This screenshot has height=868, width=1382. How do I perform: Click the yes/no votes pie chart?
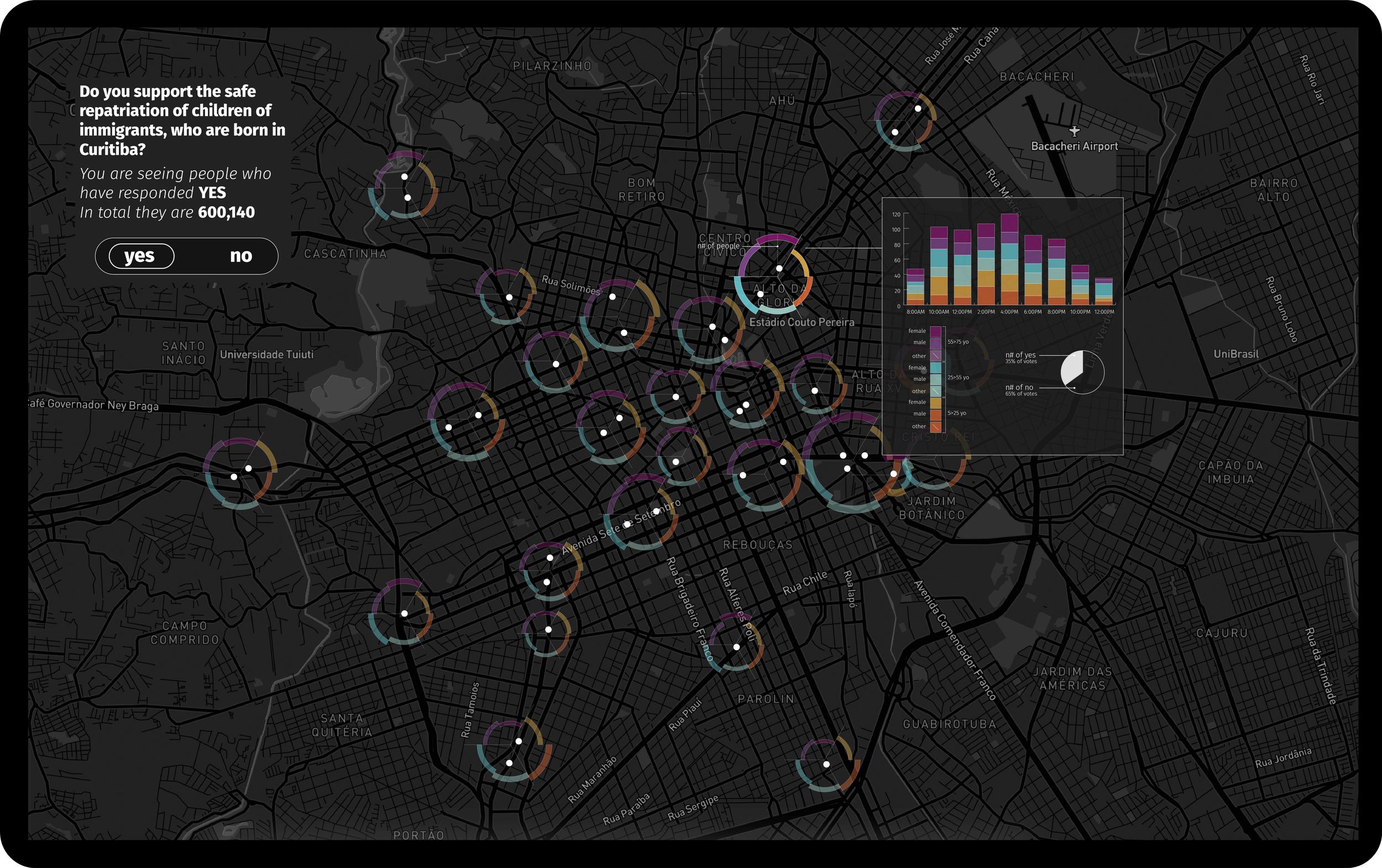click(x=1082, y=372)
